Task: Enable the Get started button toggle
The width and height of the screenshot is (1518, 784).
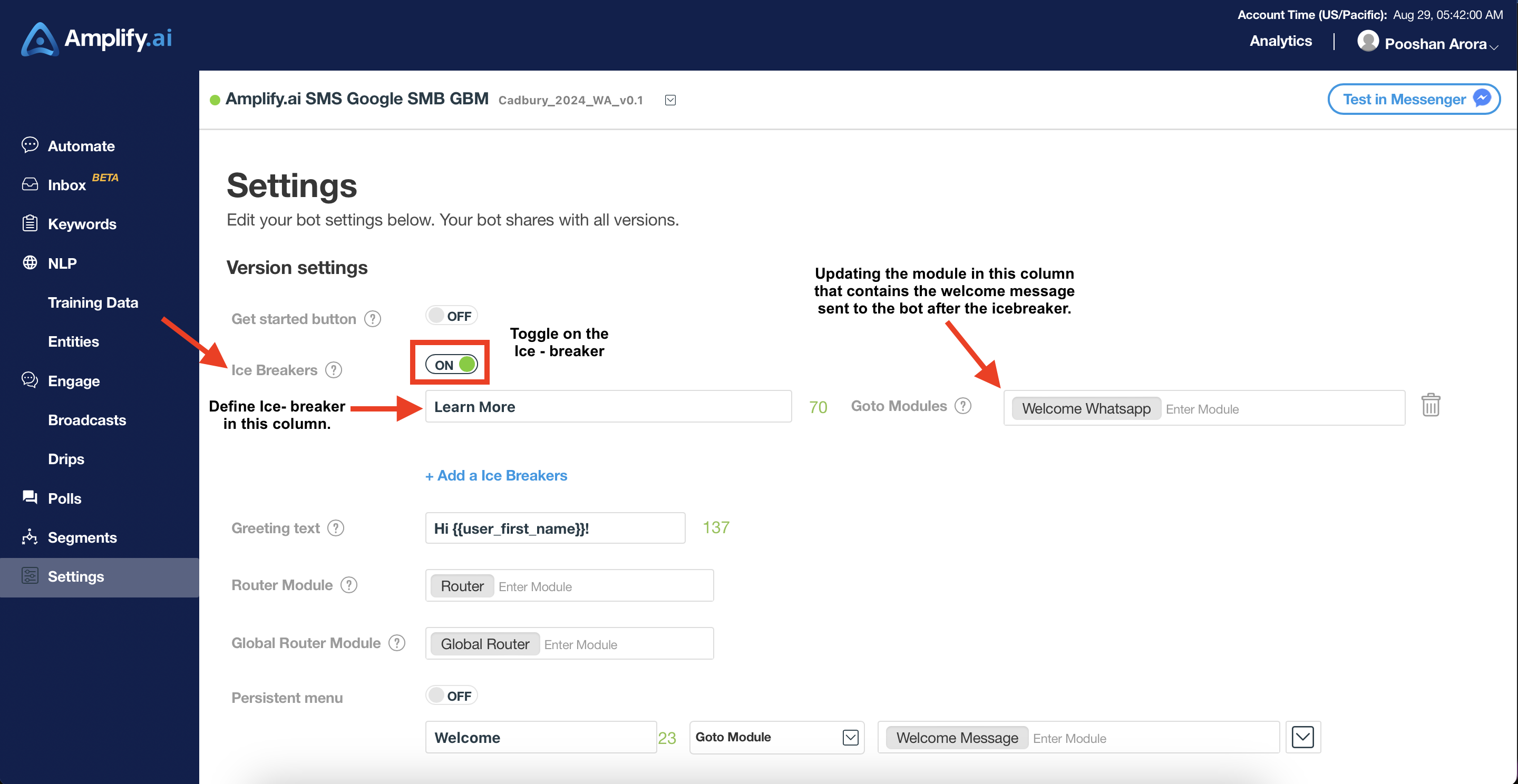Action: click(451, 316)
